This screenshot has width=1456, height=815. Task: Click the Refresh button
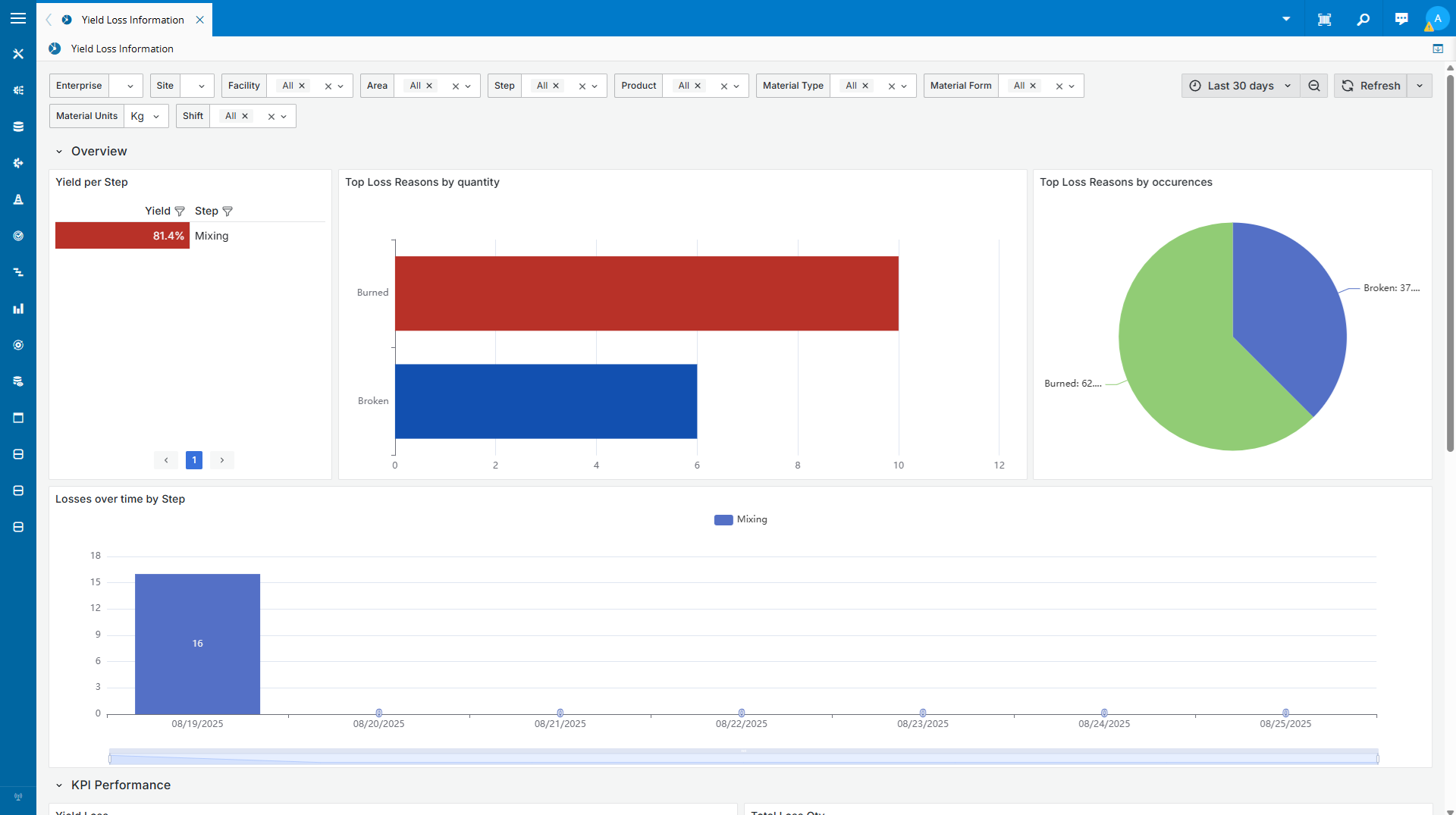pos(1371,86)
